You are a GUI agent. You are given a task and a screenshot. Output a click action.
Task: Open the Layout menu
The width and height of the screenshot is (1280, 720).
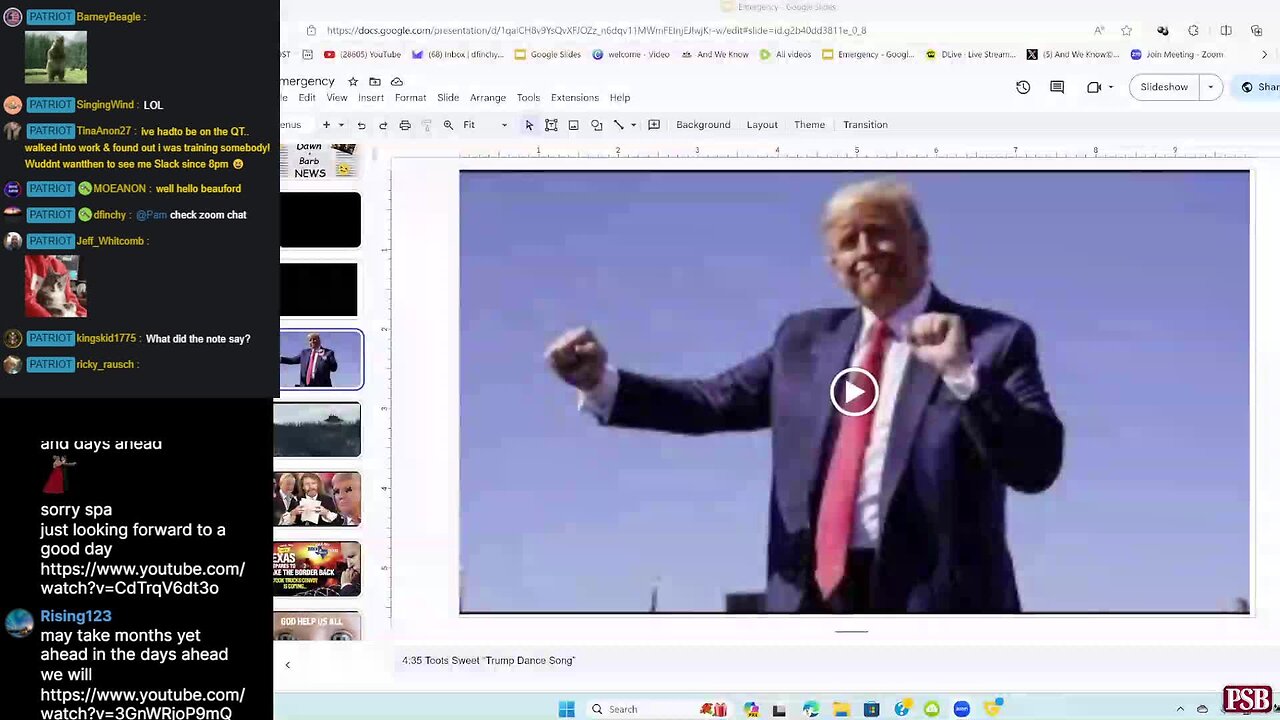pos(762,125)
